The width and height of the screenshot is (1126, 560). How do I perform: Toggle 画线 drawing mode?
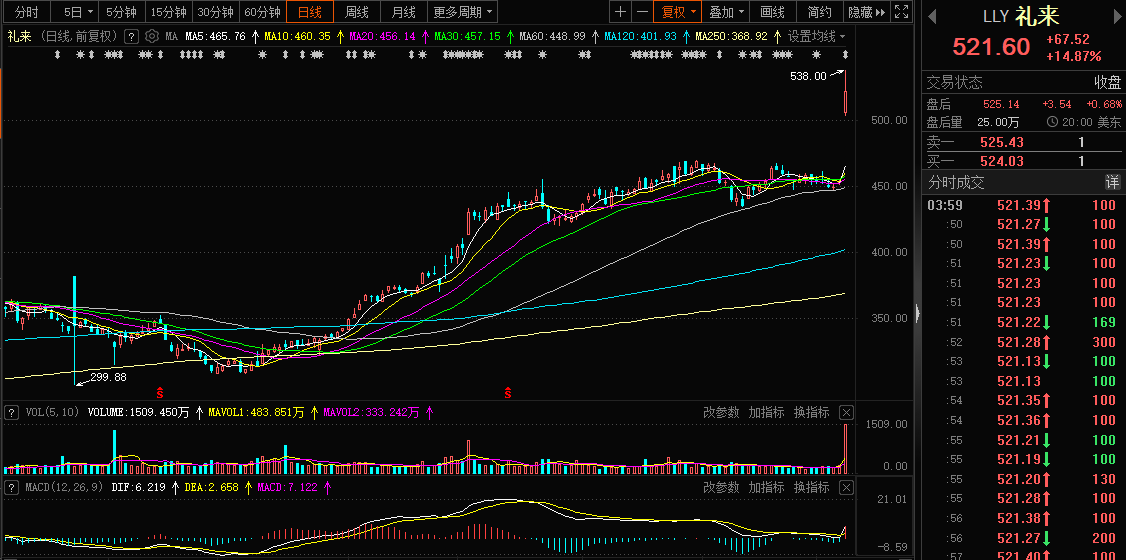[773, 12]
